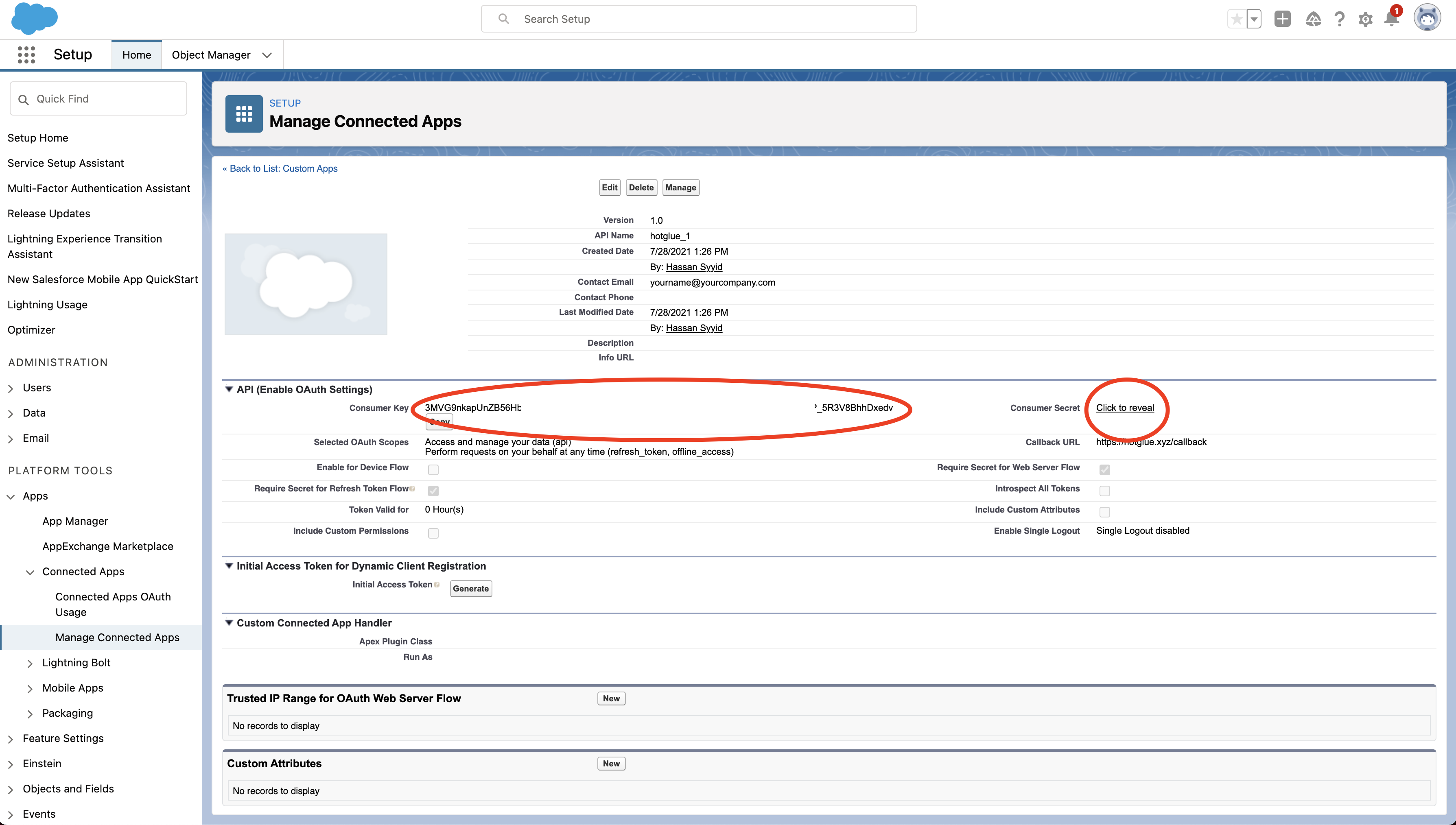Click New in Custom Attributes section
Viewport: 1456px width, 825px height.
611,764
